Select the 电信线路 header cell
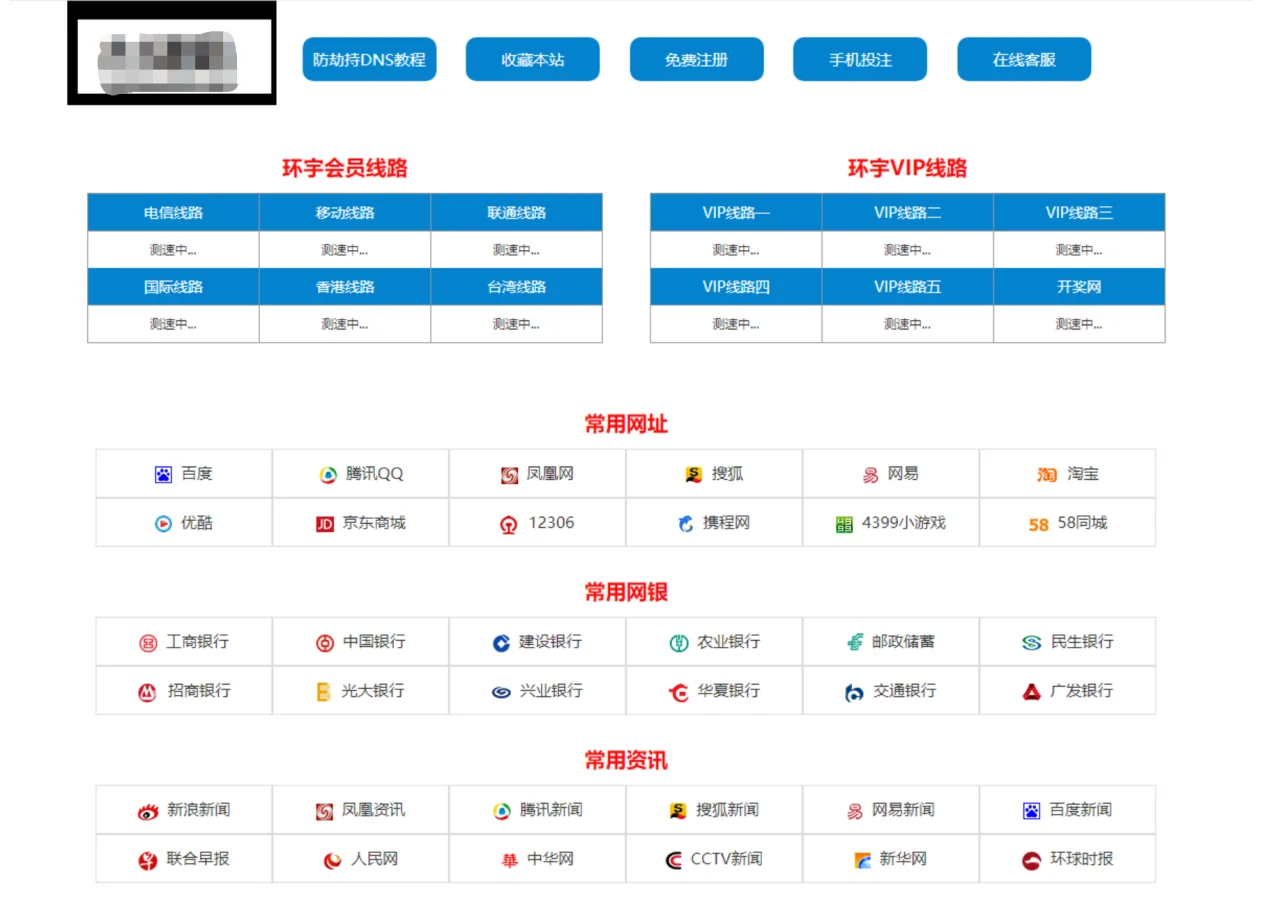Screen dimensions: 1280x913 tap(173, 213)
